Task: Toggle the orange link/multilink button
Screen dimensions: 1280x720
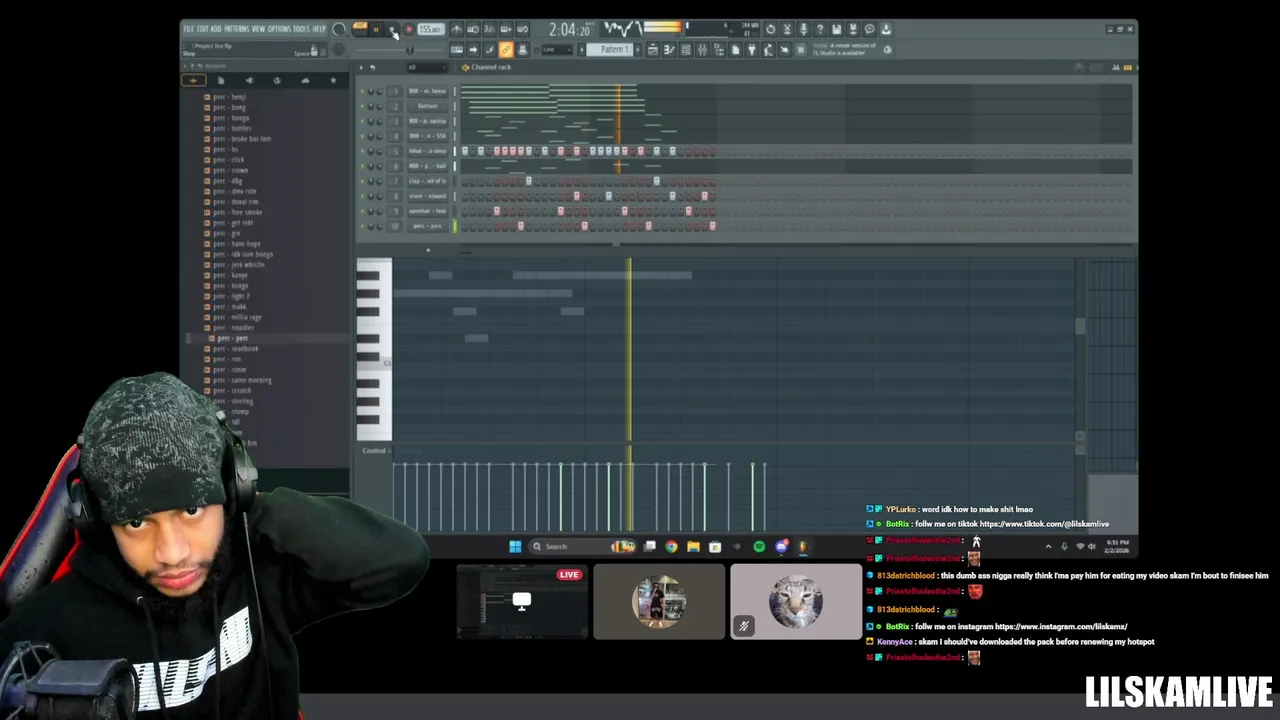Action: 505,49
